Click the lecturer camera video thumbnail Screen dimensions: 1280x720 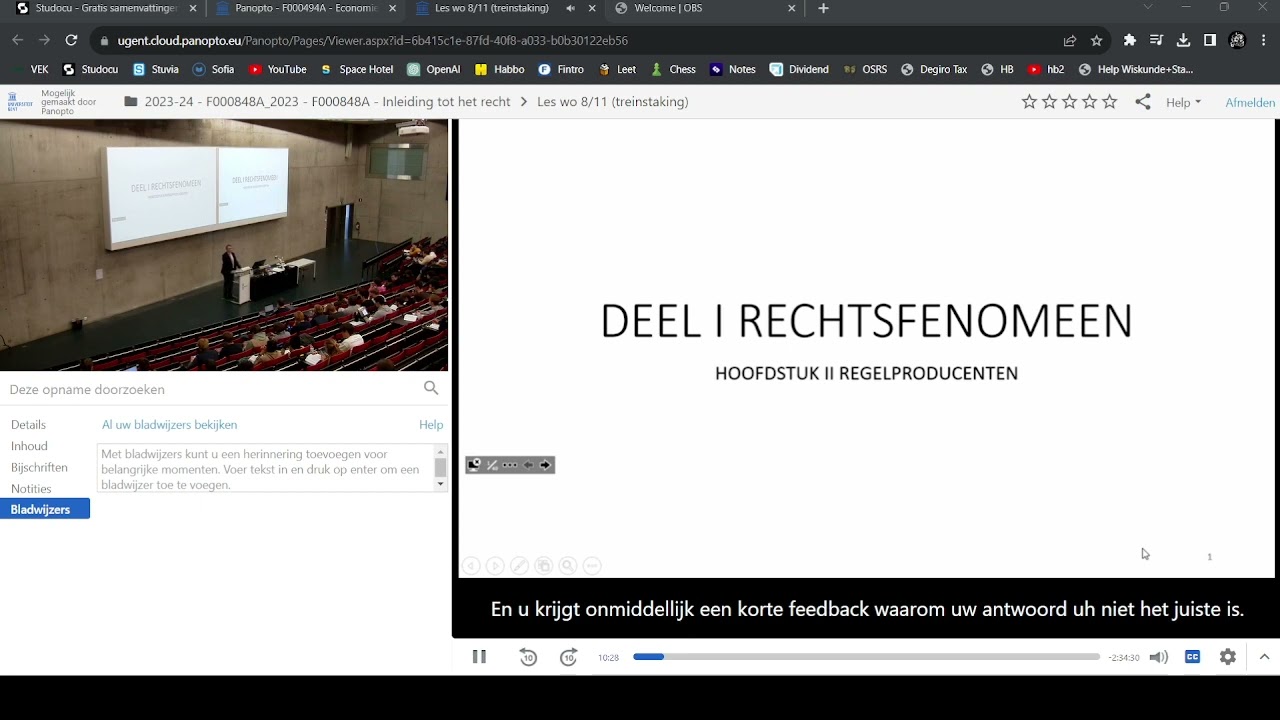(x=224, y=245)
